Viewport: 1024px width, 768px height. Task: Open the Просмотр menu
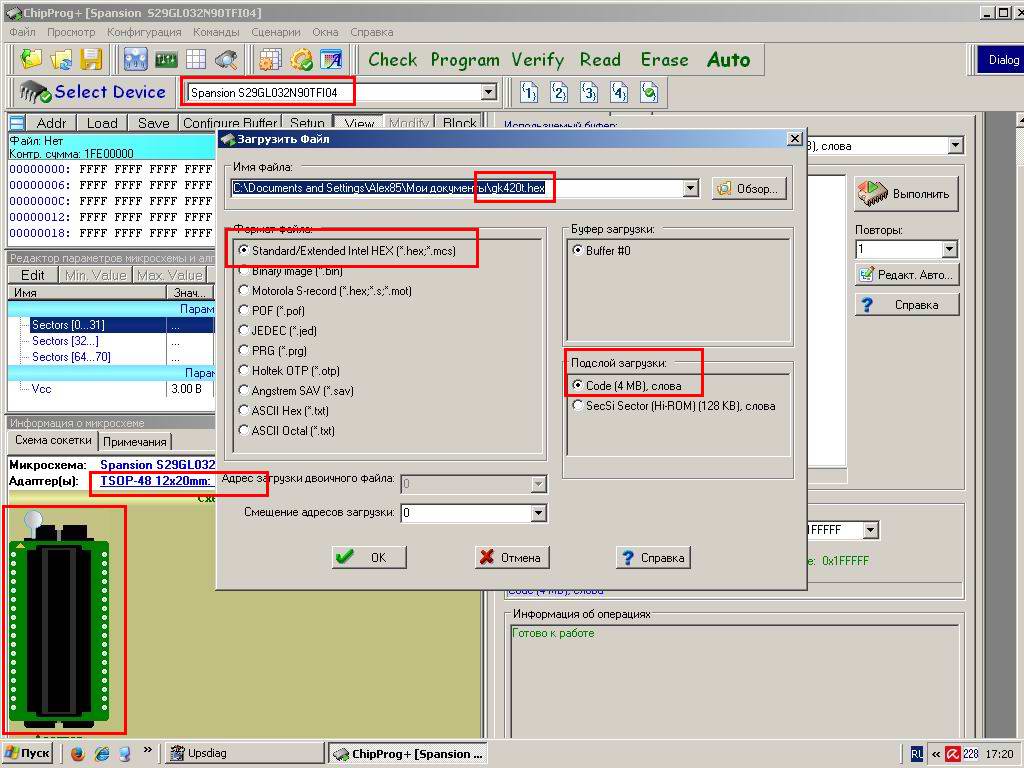pos(71,32)
